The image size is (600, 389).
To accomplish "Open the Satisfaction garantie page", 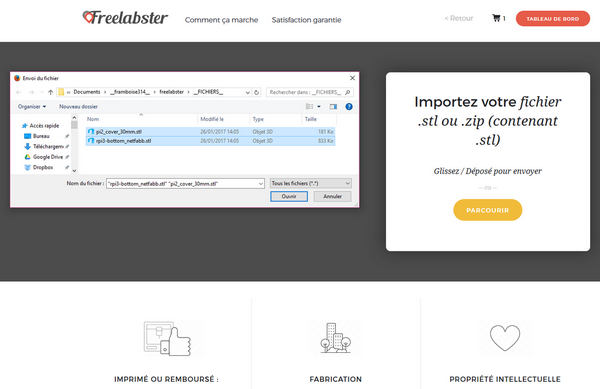I will pyautogui.click(x=307, y=20).
